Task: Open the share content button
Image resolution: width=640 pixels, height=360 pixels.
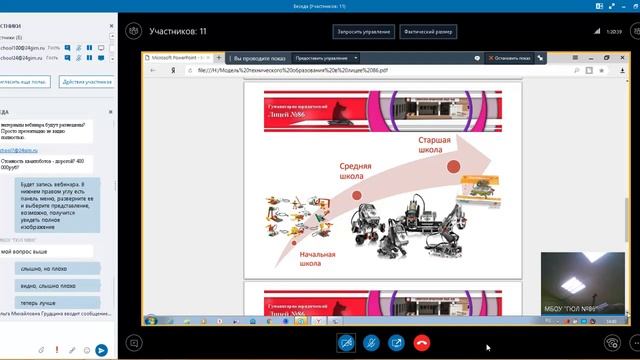Action: [396, 343]
